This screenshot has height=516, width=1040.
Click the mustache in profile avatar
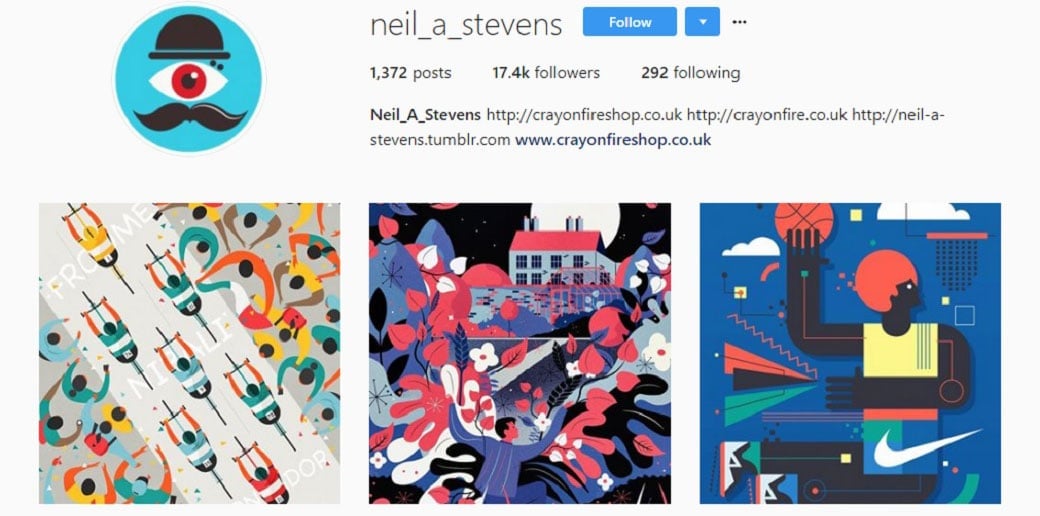click(x=190, y=117)
